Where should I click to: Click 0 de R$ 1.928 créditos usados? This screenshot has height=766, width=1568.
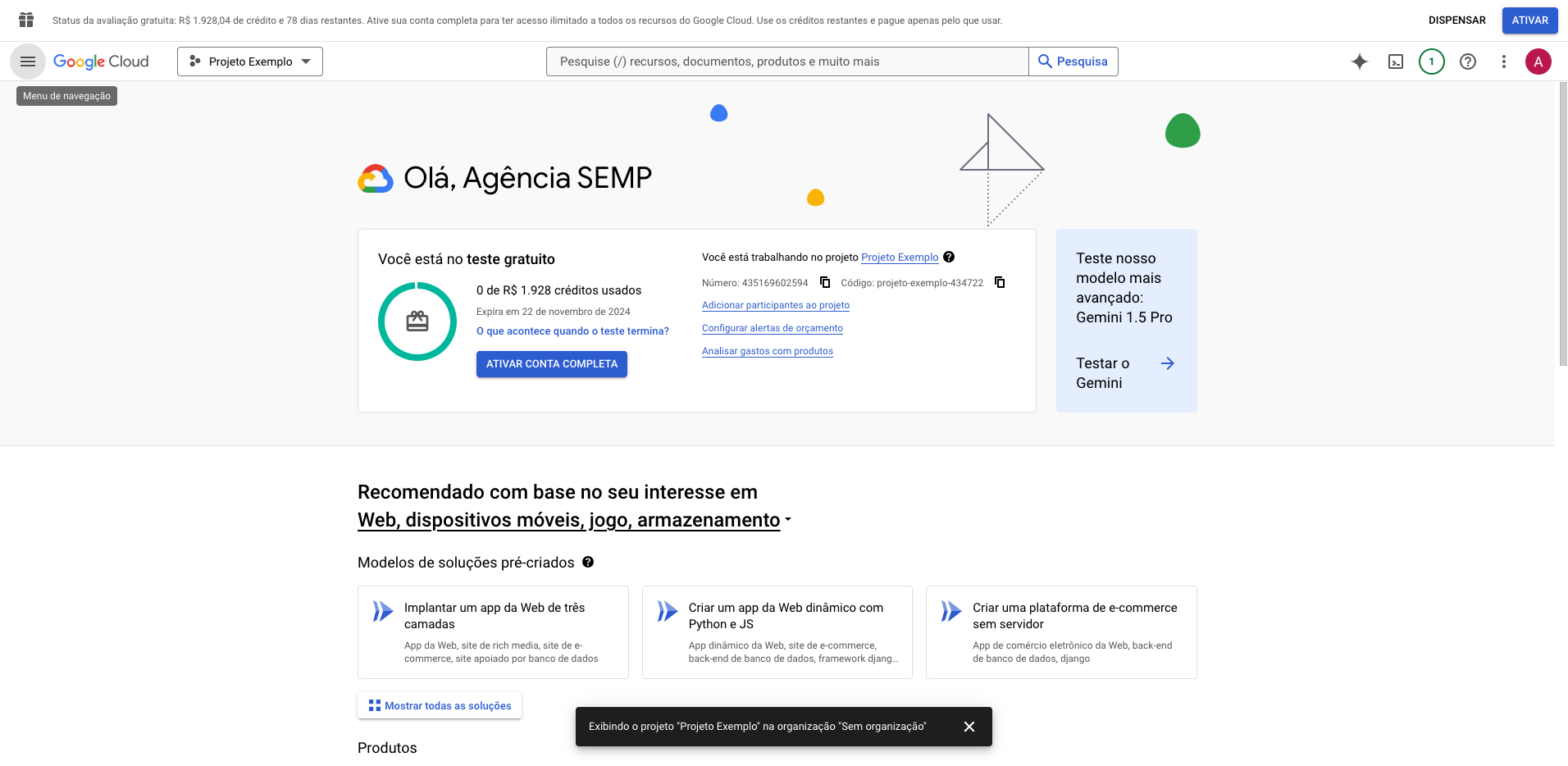click(559, 290)
